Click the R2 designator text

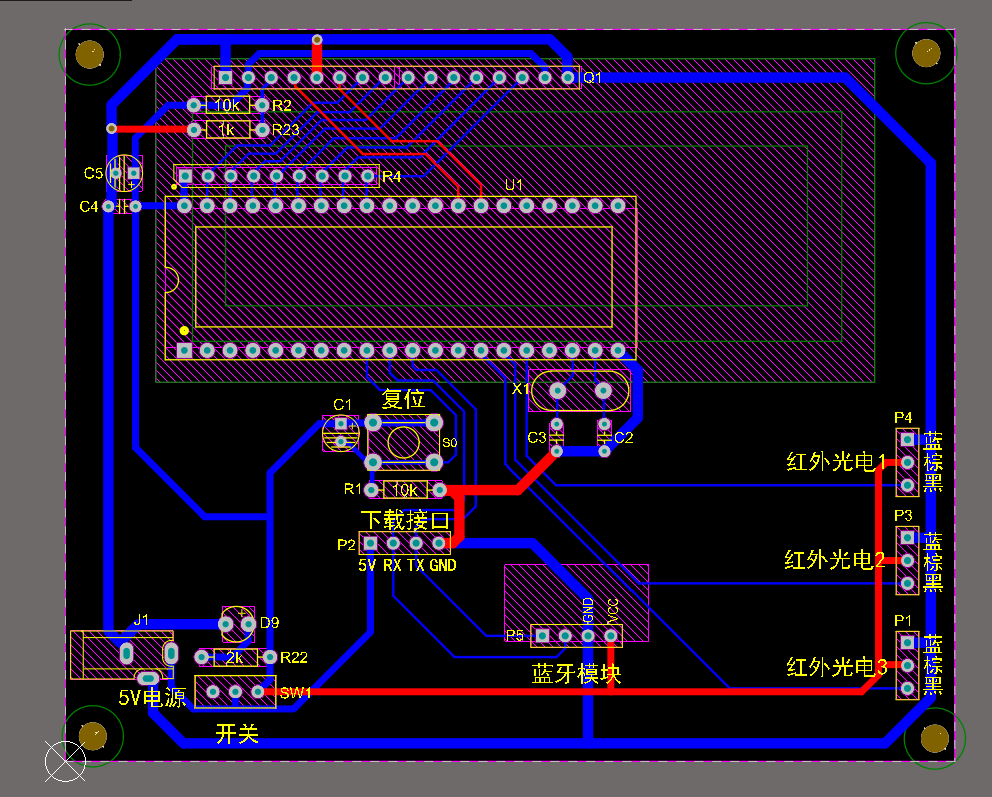[x=282, y=106]
